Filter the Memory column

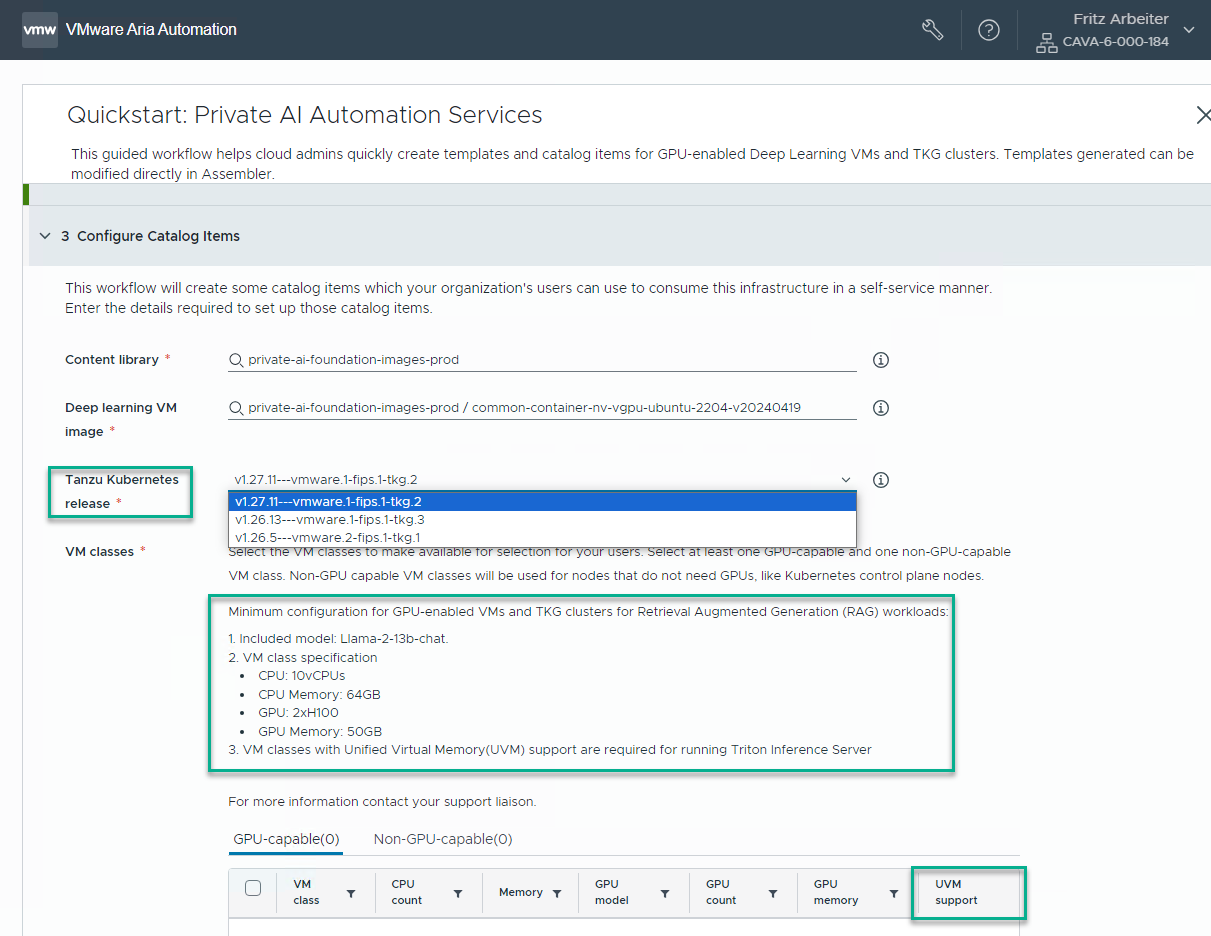557,894
